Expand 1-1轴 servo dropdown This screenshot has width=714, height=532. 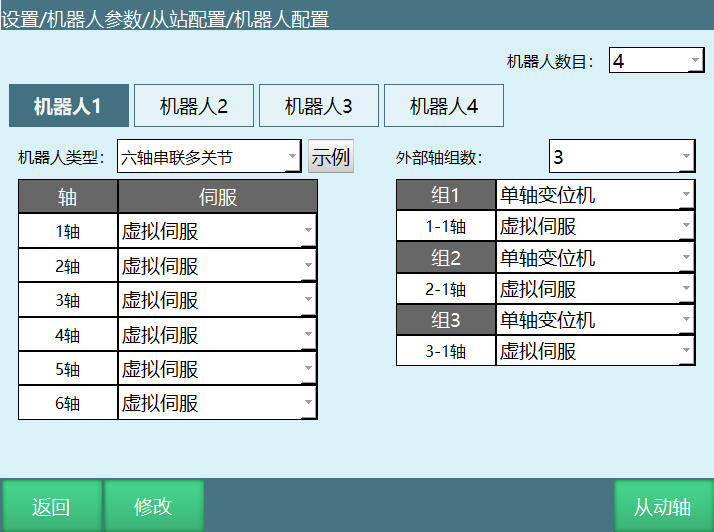click(595, 226)
